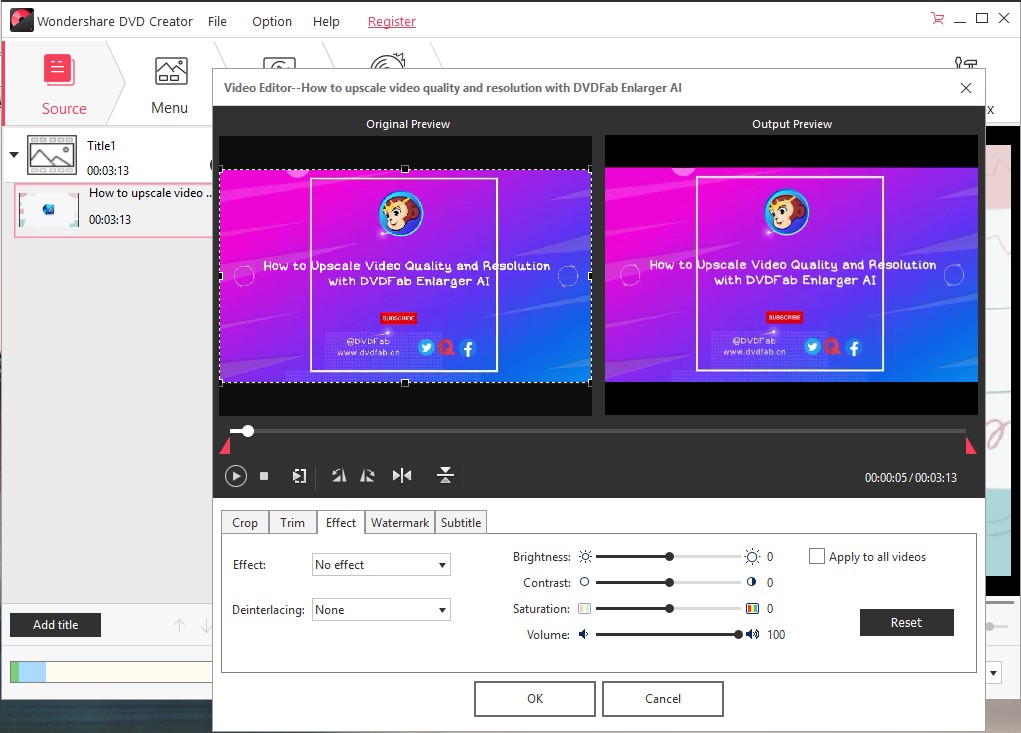The height and width of the screenshot is (733, 1021).
Task: Click the Reset button
Action: [906, 622]
